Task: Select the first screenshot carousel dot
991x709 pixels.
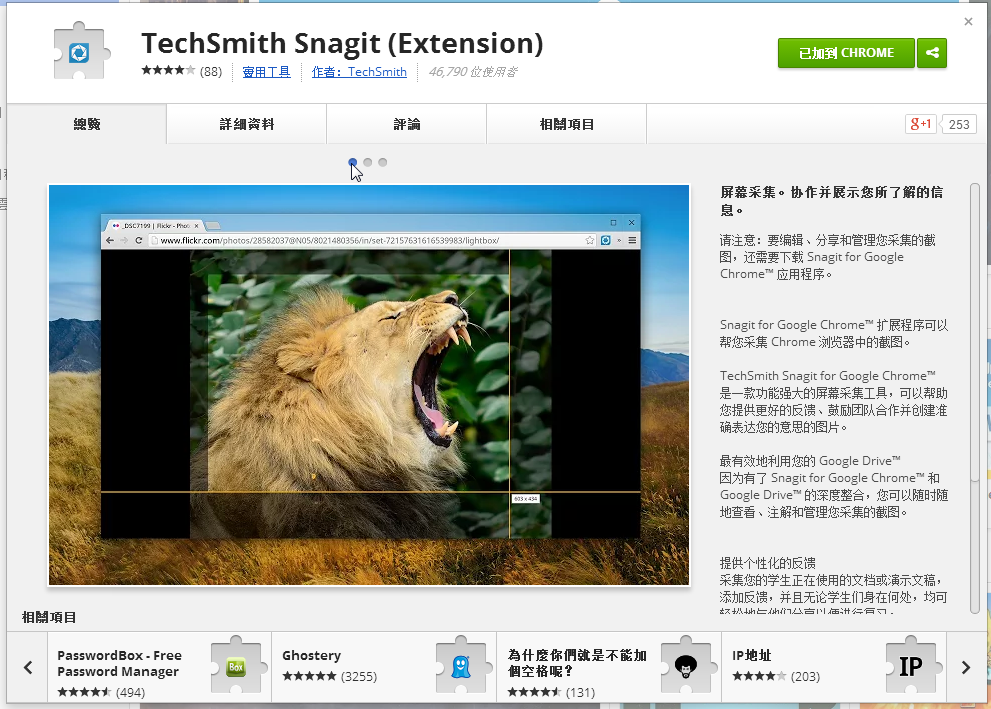Action: (x=353, y=162)
